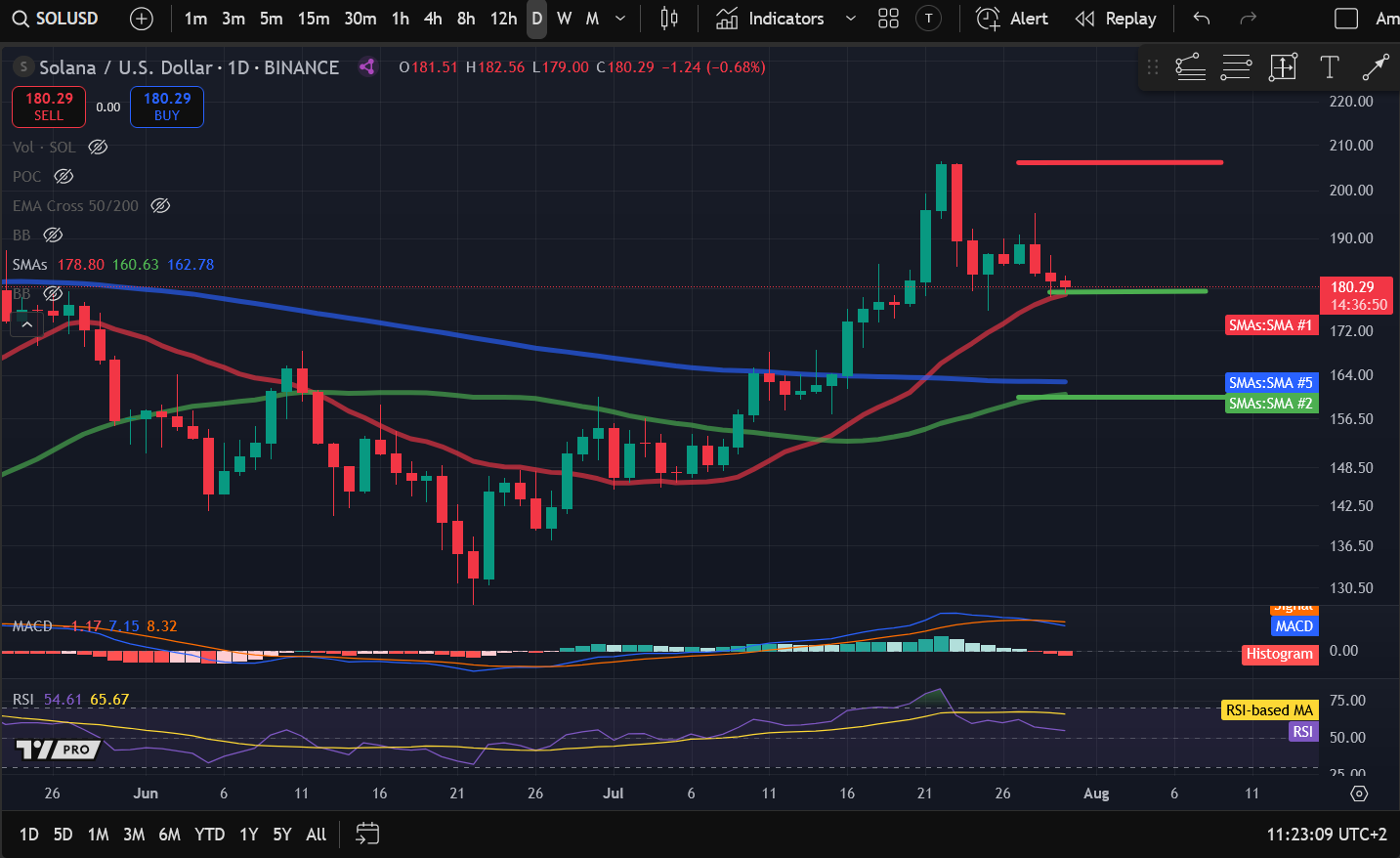Screen dimensions: 1400x858
Task: Set date range to YTD
Action: pyautogui.click(x=210, y=835)
